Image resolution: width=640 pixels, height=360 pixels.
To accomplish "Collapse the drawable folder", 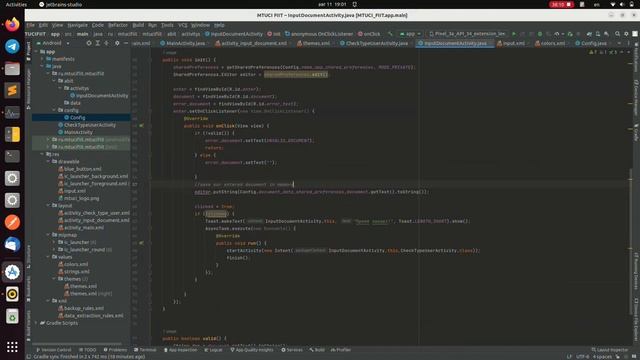I will (48, 162).
